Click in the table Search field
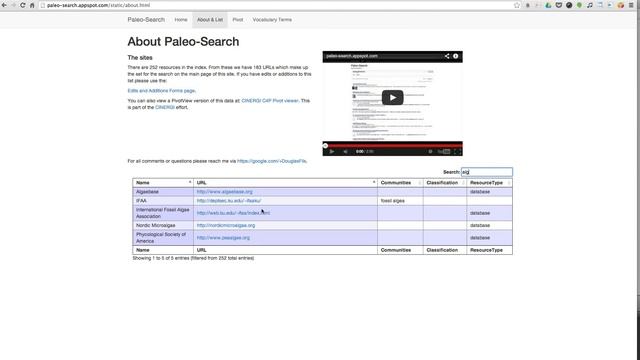 tap(487, 172)
